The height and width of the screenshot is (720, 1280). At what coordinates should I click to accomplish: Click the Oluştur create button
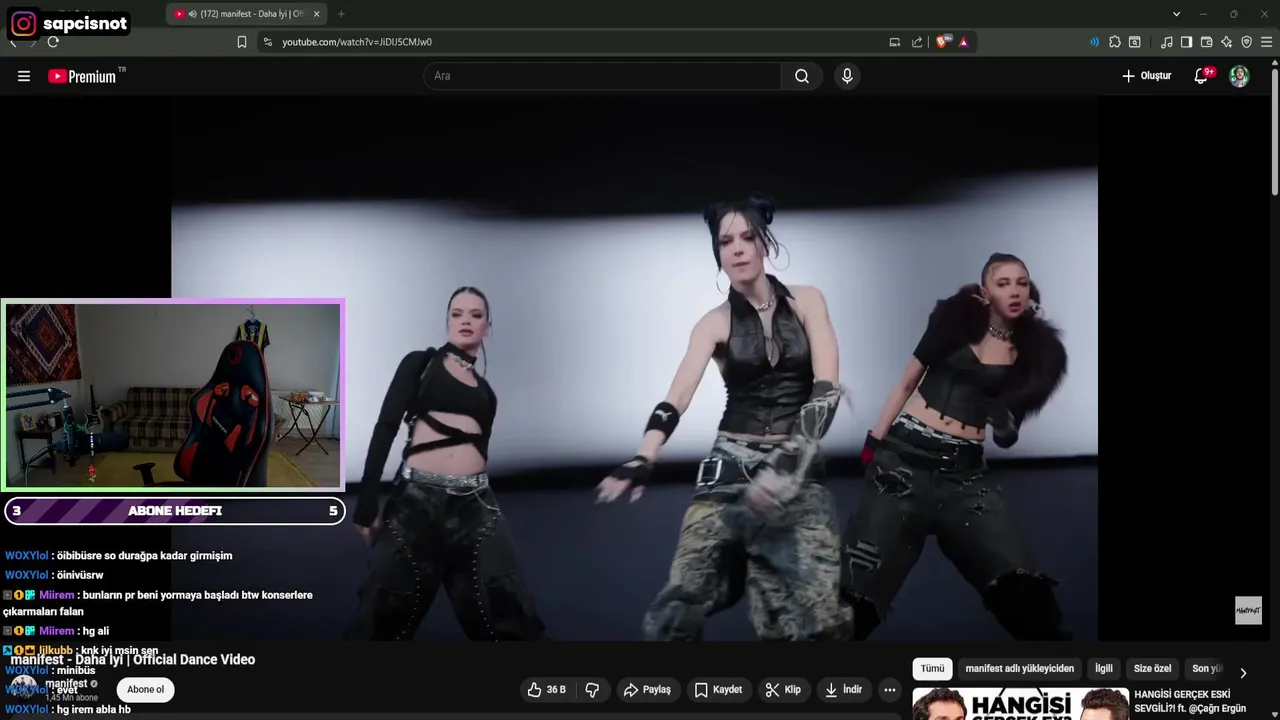click(1146, 76)
